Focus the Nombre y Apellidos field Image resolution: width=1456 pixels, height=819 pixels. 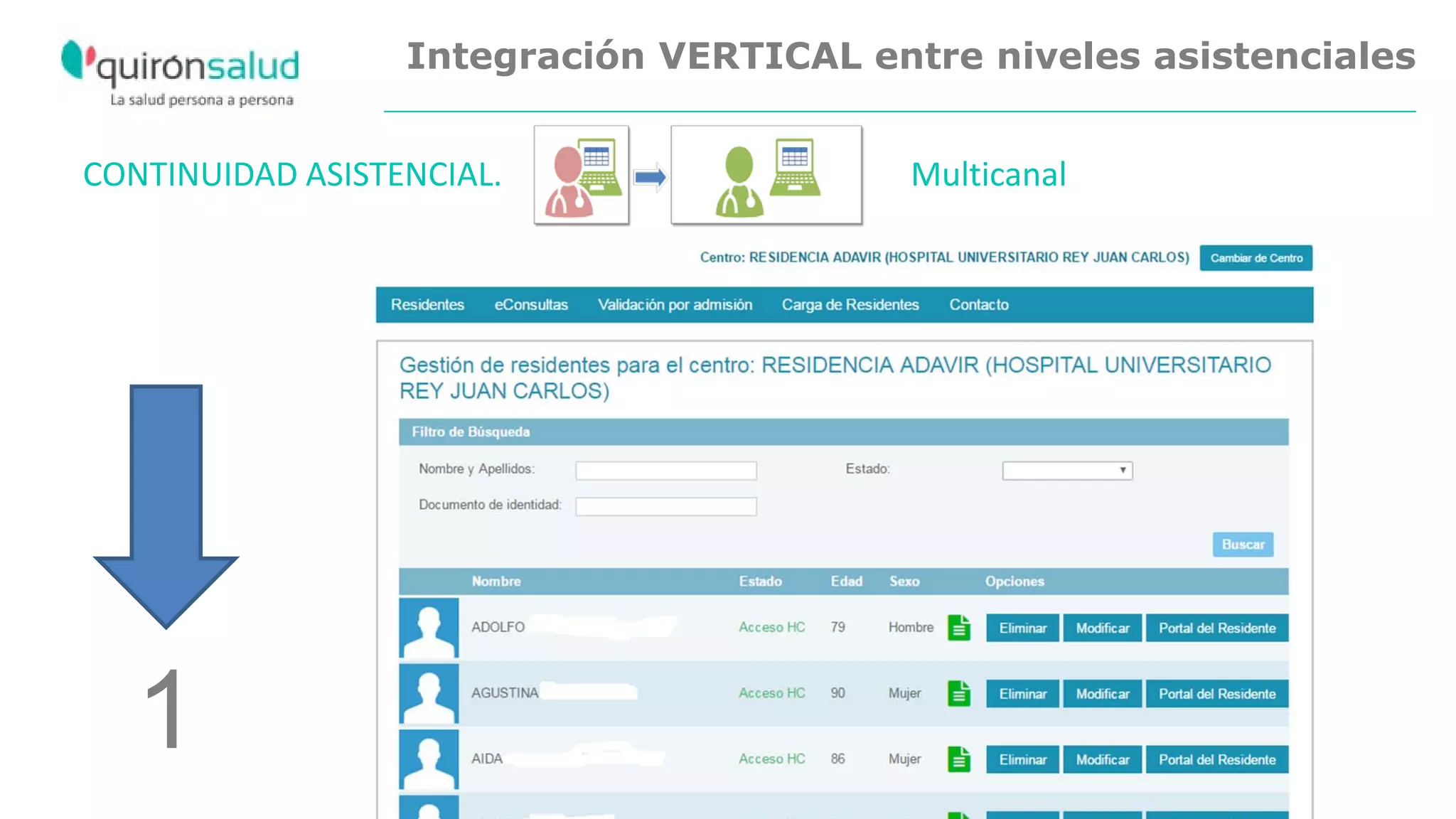[x=666, y=471]
